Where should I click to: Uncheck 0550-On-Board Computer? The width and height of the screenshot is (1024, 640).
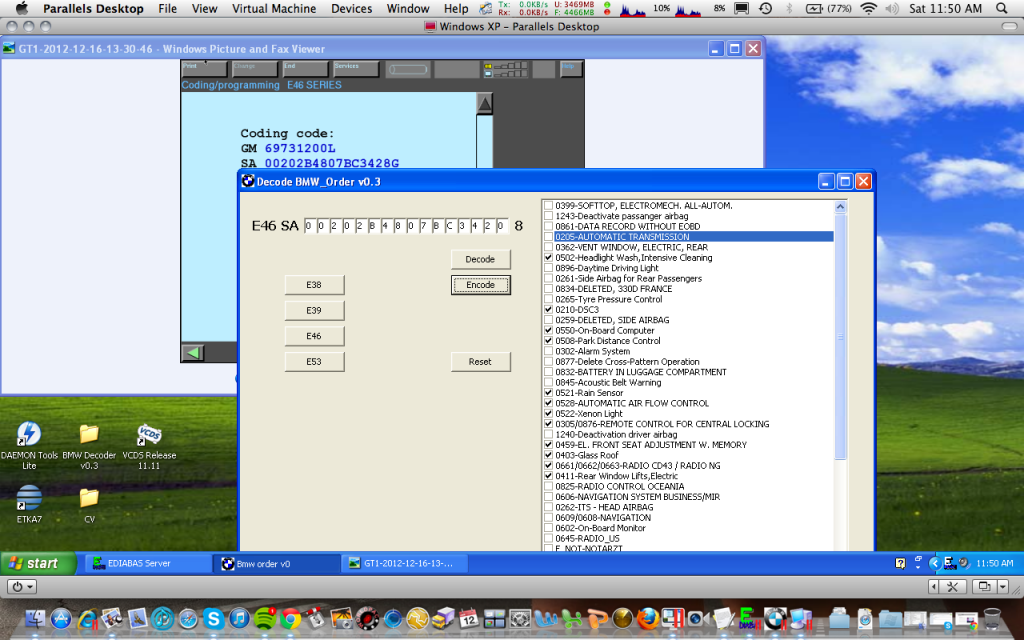point(549,330)
